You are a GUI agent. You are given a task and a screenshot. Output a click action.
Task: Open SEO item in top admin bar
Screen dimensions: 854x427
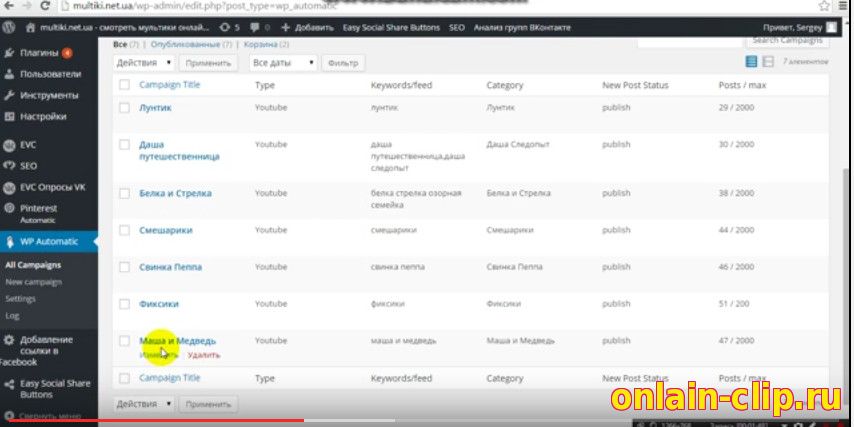(457, 27)
